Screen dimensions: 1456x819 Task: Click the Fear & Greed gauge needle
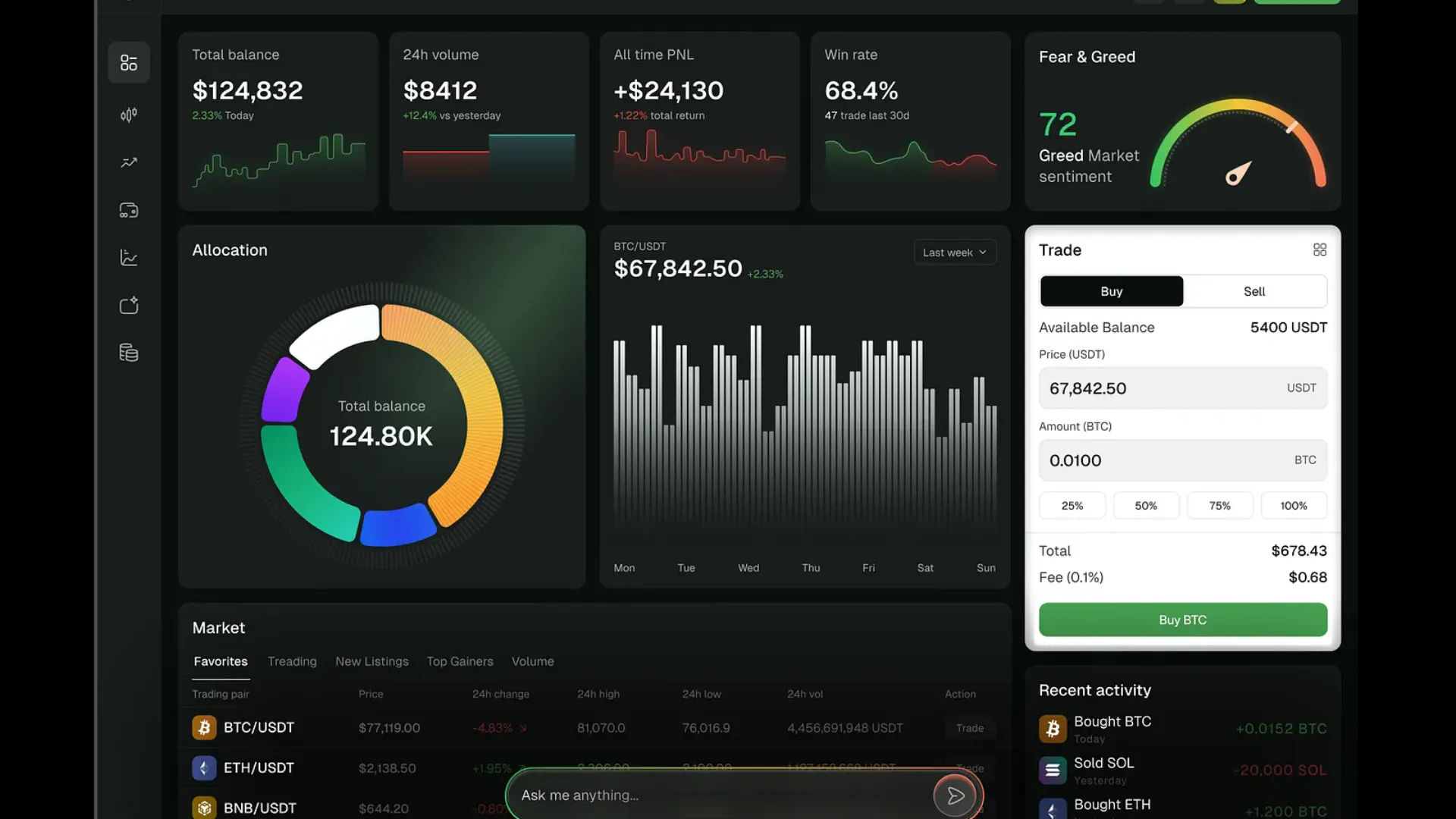point(1238,174)
